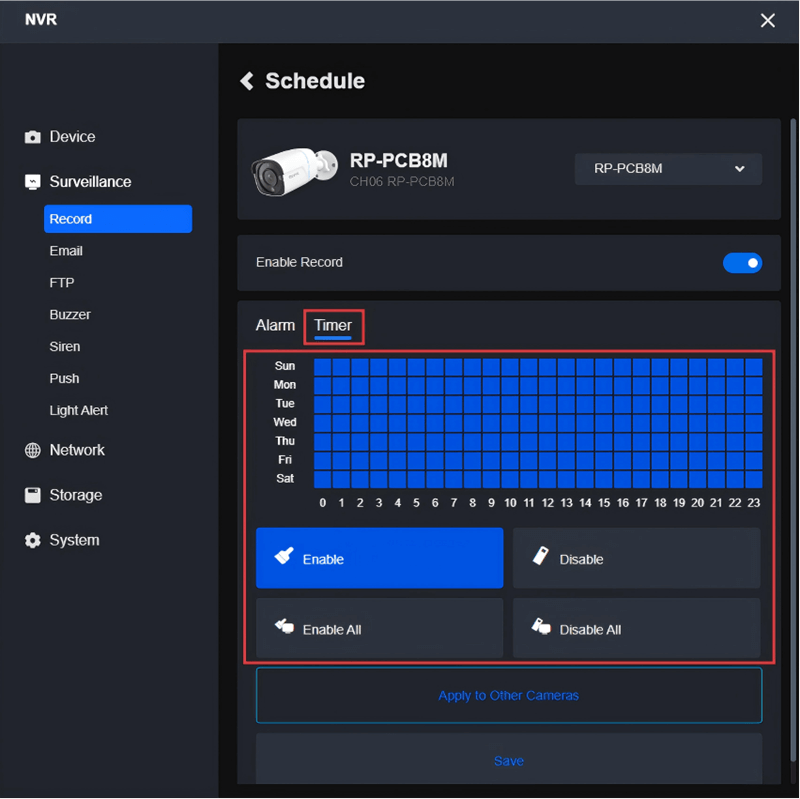Image resolution: width=800 pixels, height=799 pixels.
Task: Click the Storage disk icon
Action: click(33, 495)
